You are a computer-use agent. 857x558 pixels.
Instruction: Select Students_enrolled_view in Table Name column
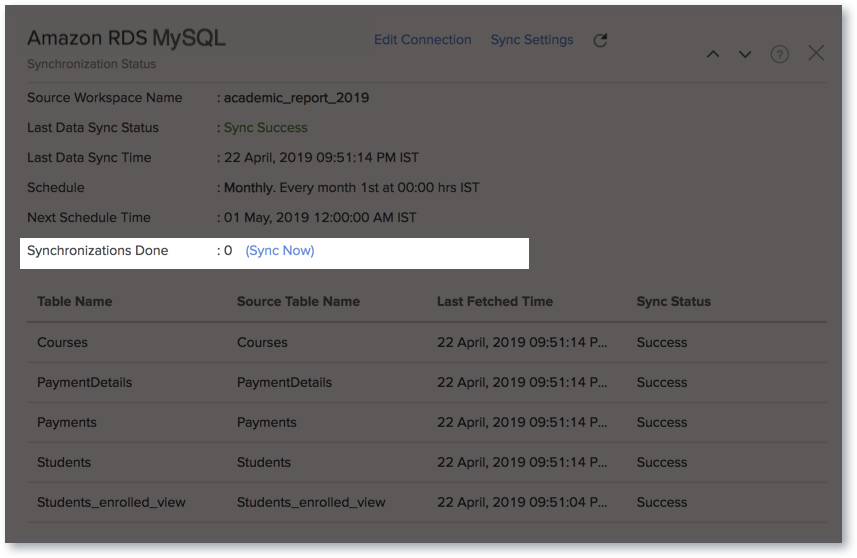(111, 502)
